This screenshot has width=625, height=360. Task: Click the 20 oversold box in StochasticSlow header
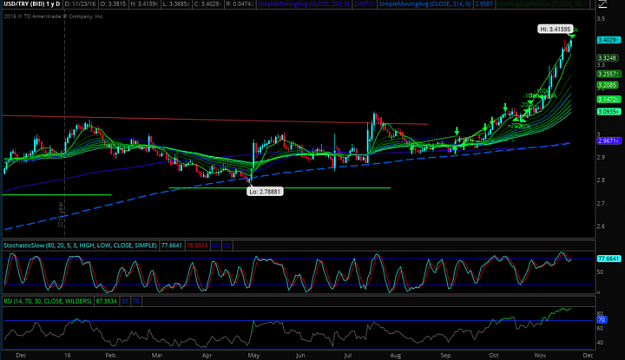[x=226, y=246]
